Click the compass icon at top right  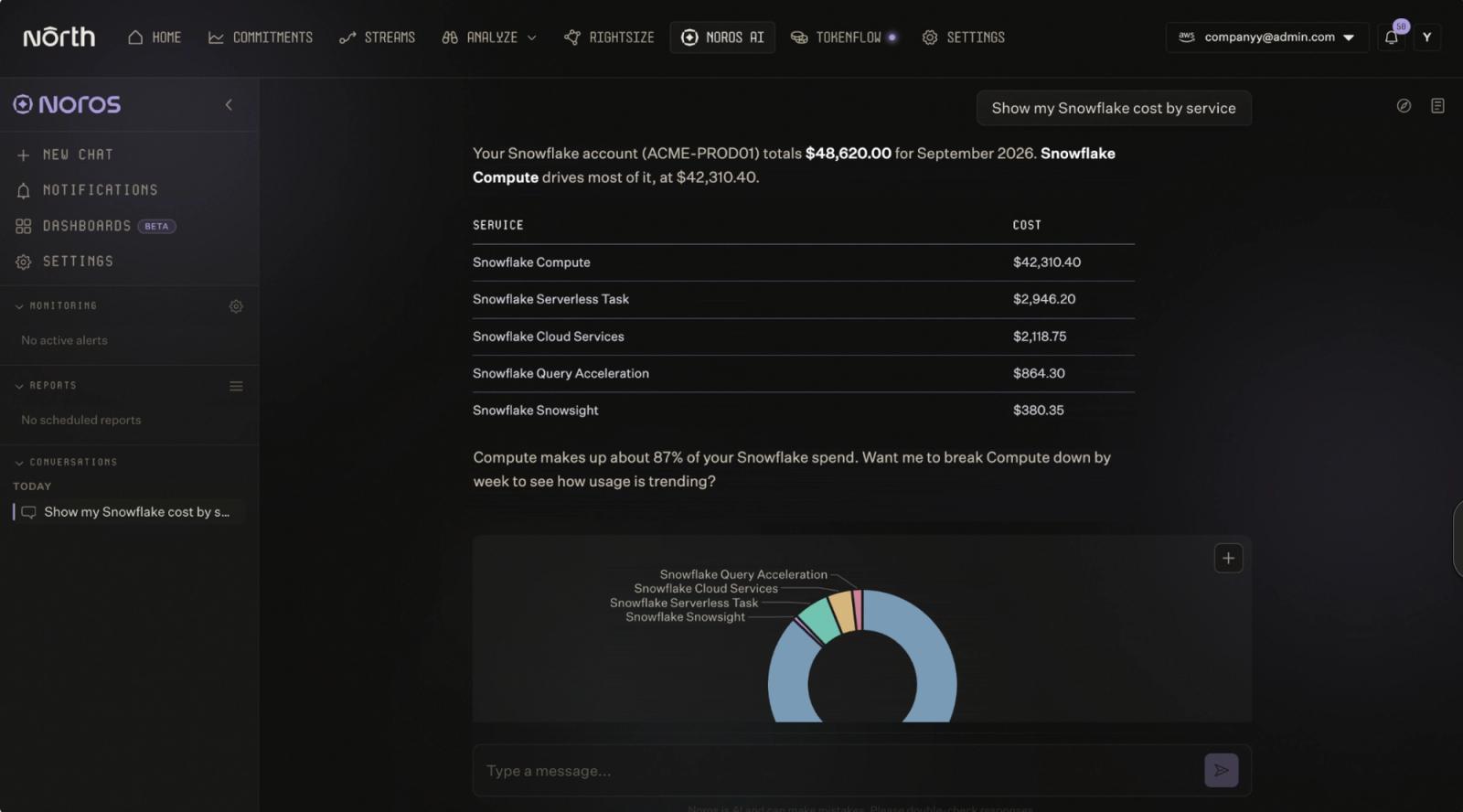1404,106
